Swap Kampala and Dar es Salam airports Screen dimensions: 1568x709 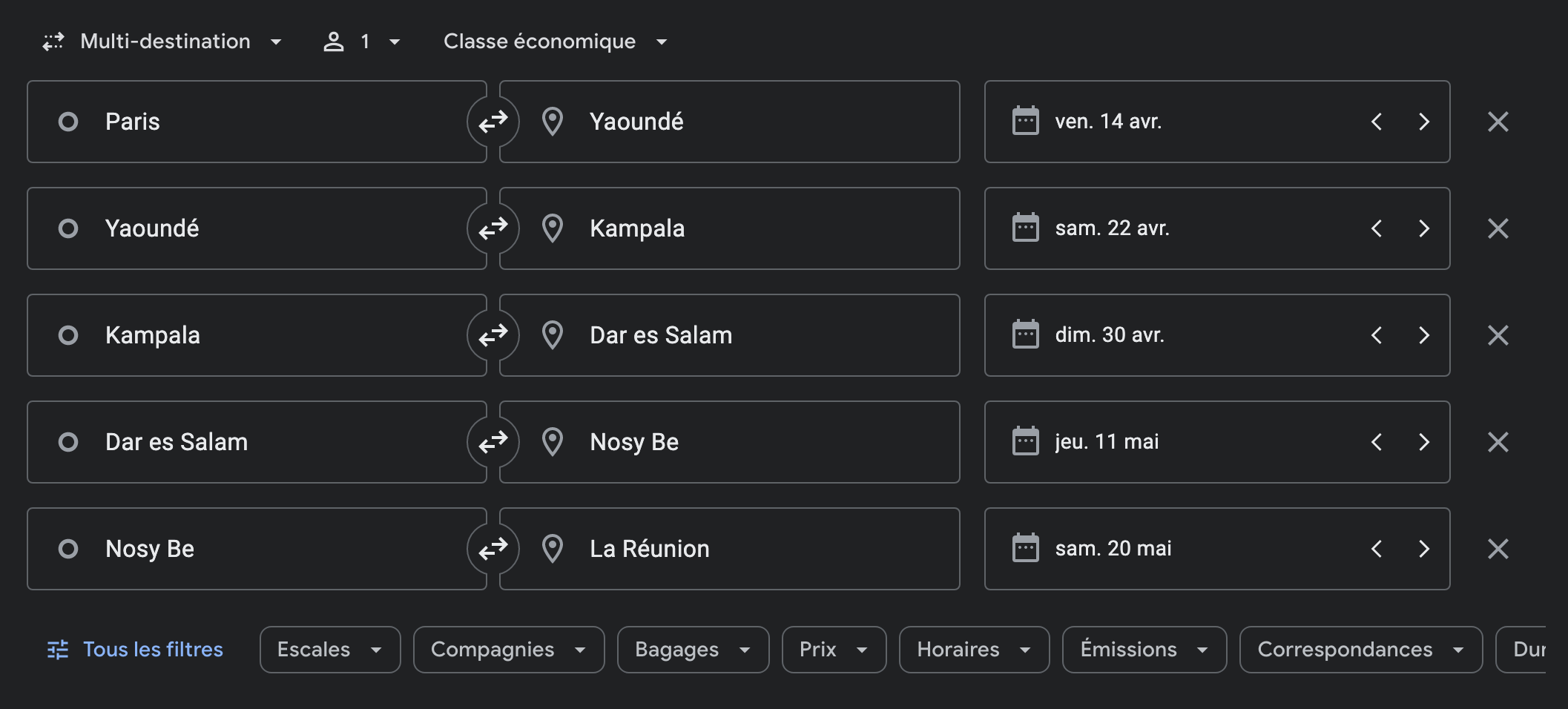pyautogui.click(x=493, y=335)
